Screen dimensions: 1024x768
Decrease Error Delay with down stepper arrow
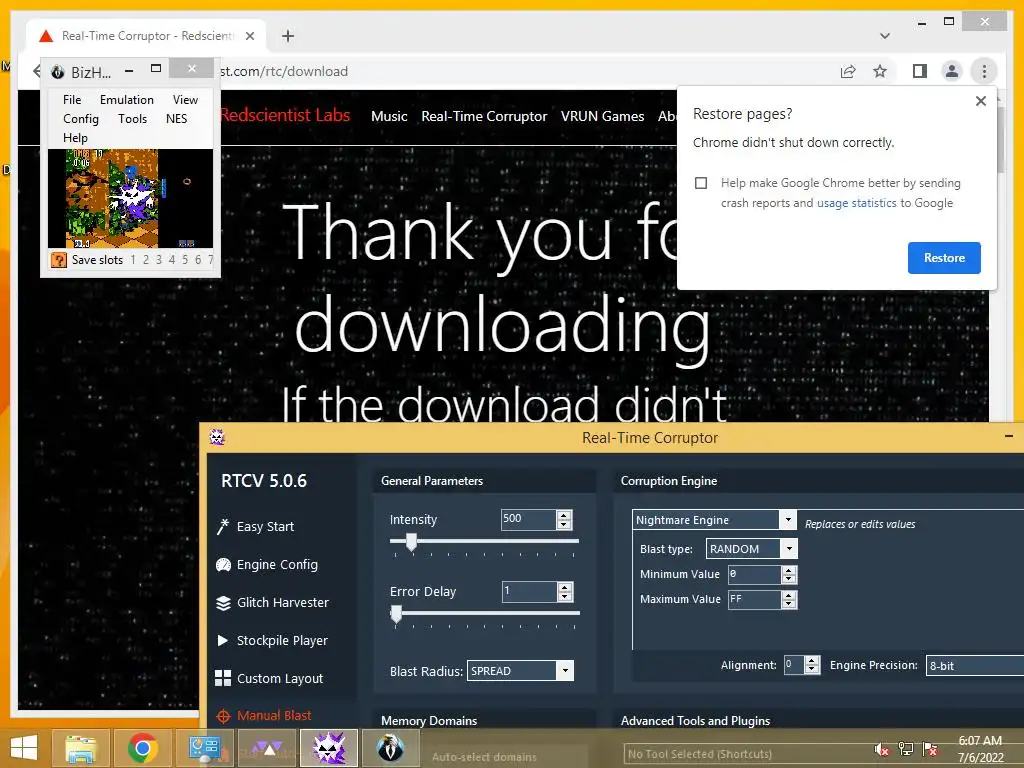click(x=565, y=596)
